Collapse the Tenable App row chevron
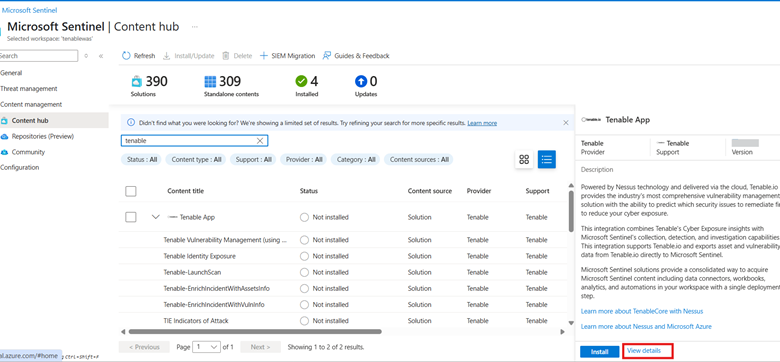The image size is (780, 362). pos(156,217)
